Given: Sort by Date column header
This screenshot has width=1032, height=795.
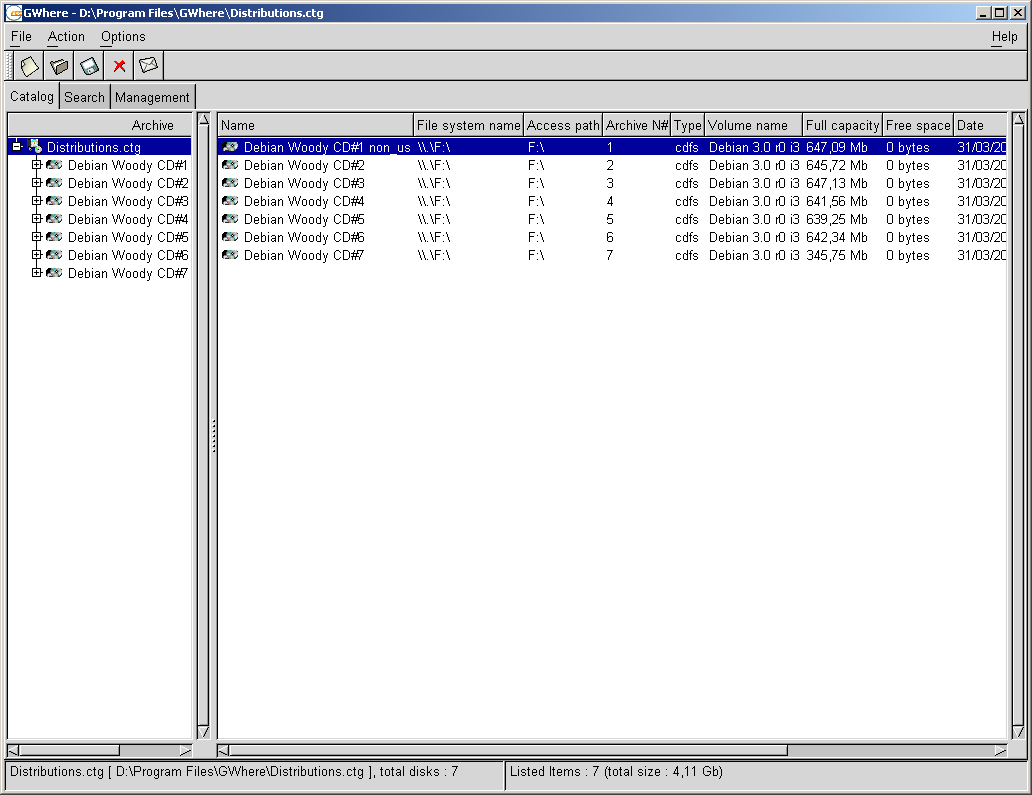Looking at the screenshot, I should [980, 125].
